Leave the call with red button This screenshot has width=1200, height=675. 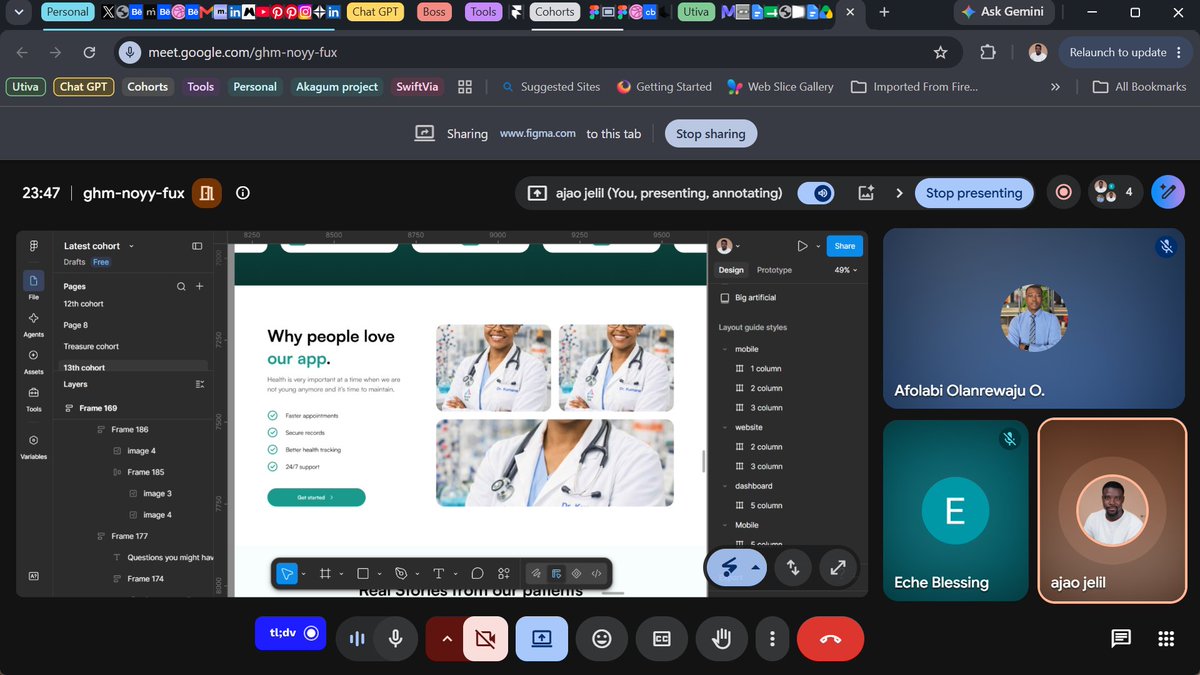tap(830, 638)
